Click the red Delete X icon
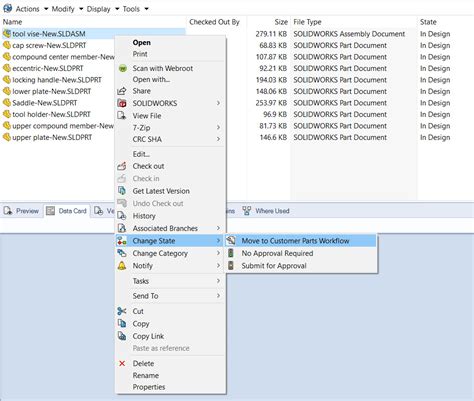This screenshot has height=401, width=474. click(122, 363)
